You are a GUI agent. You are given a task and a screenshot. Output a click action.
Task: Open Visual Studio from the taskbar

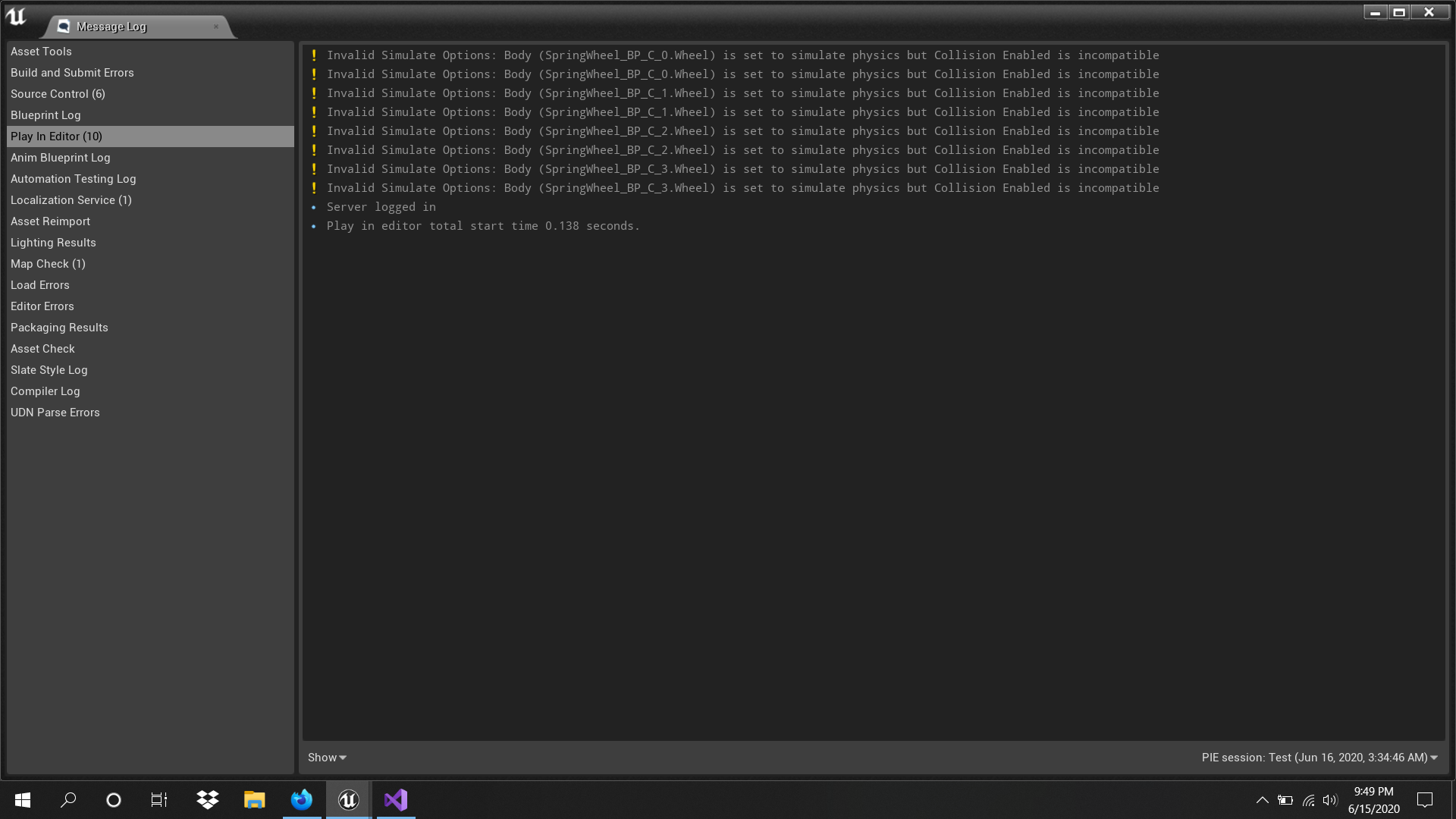(395, 799)
